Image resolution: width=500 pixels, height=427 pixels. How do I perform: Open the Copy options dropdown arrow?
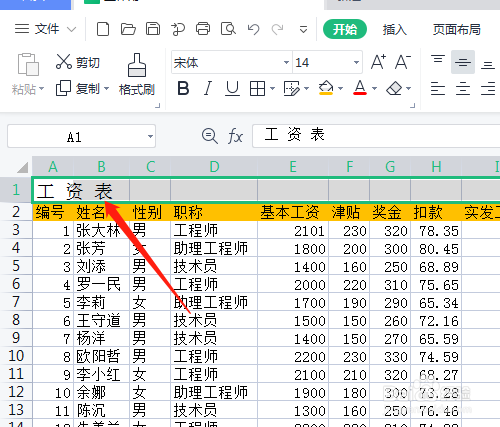click(107, 89)
